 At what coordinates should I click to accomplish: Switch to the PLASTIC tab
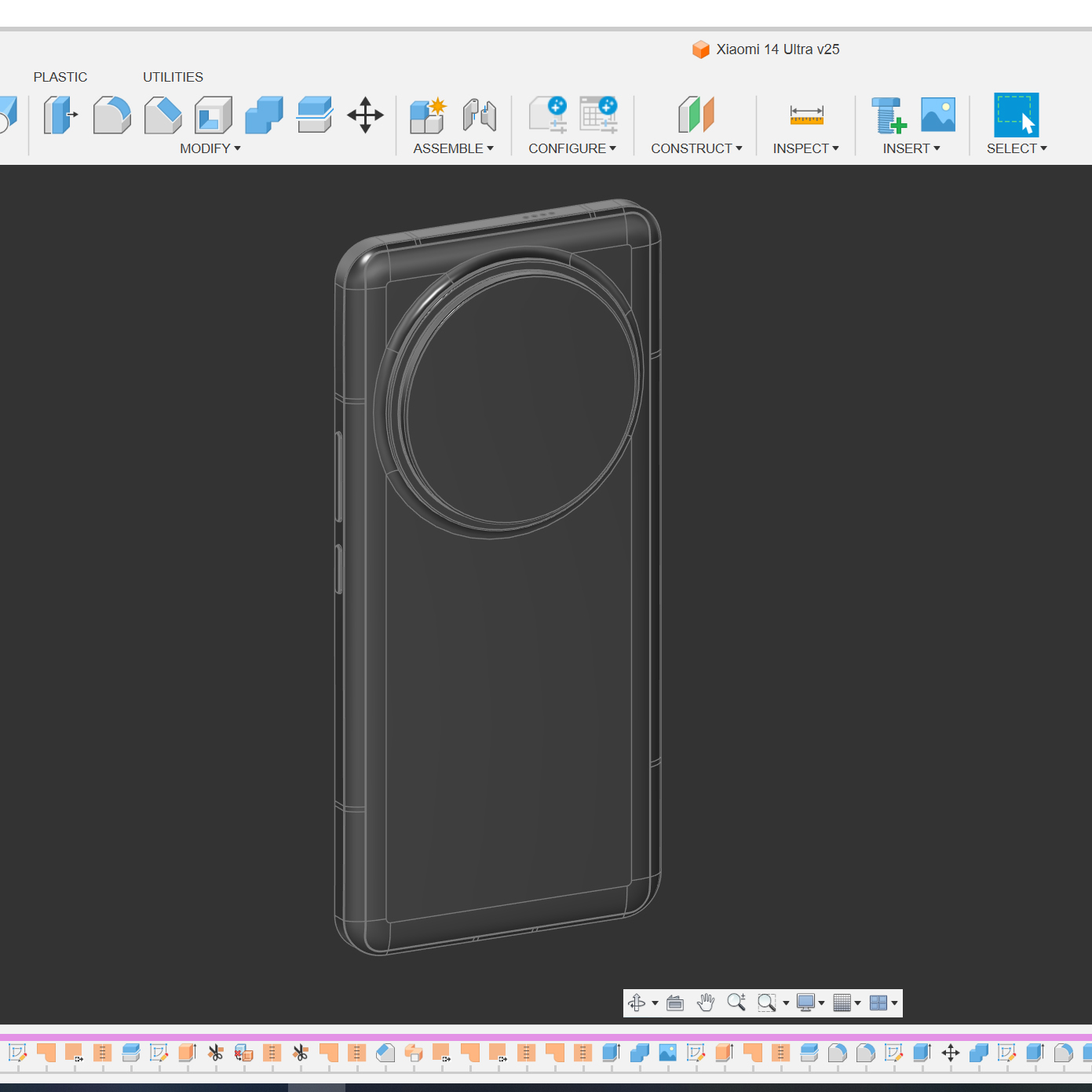(60, 77)
